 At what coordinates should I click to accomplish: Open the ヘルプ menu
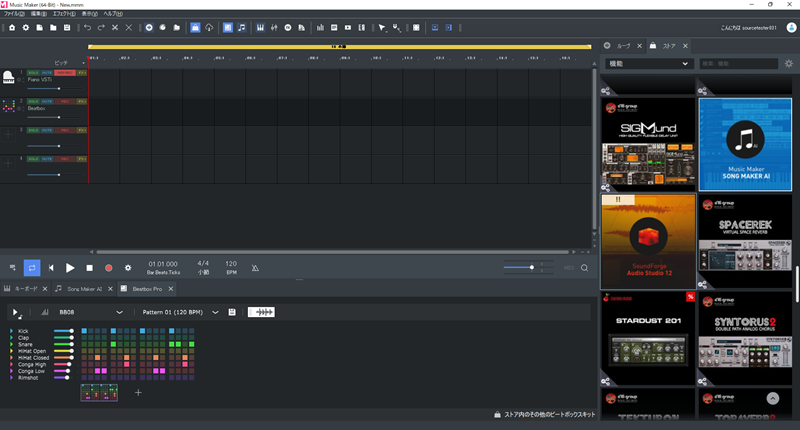pyautogui.click(x=113, y=14)
